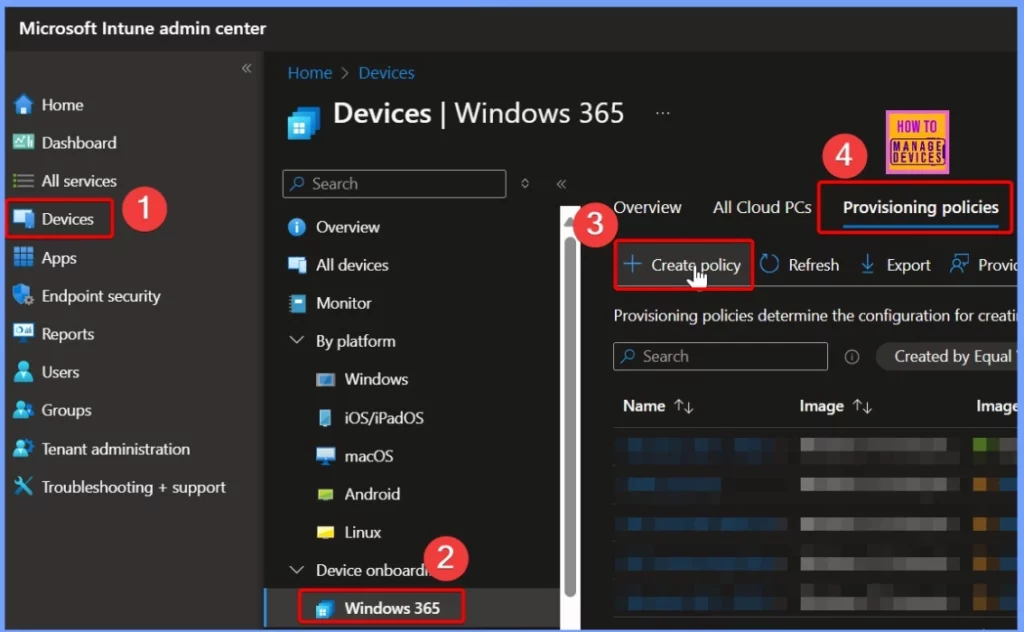Click the Home breadcrumb link

pyautogui.click(x=310, y=72)
